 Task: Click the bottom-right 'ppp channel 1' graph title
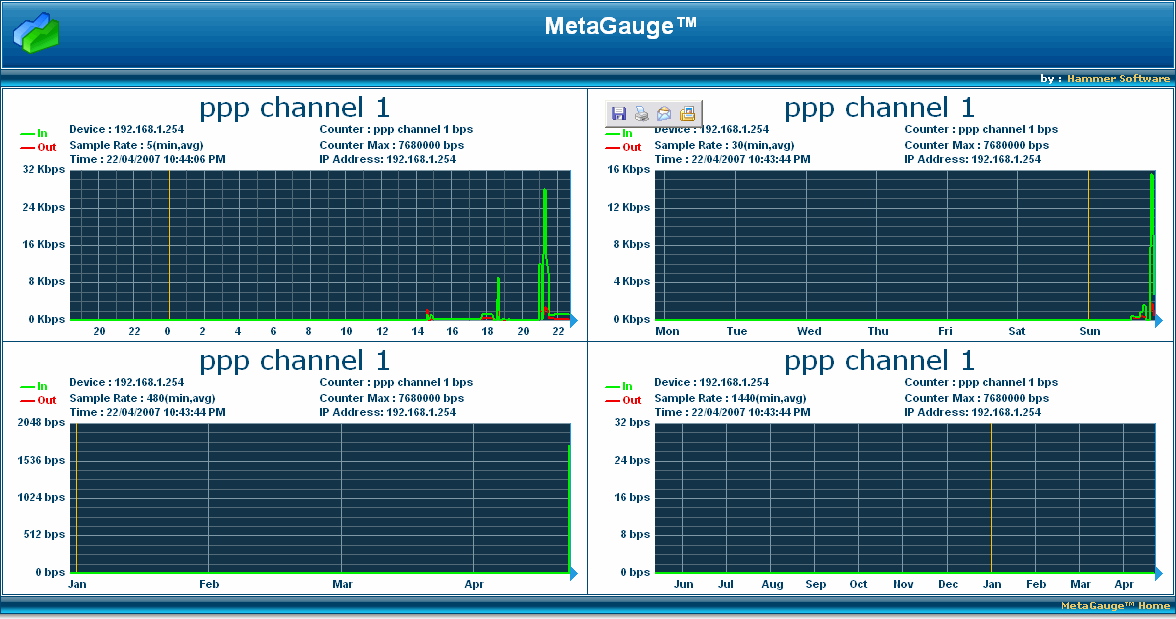(880, 361)
